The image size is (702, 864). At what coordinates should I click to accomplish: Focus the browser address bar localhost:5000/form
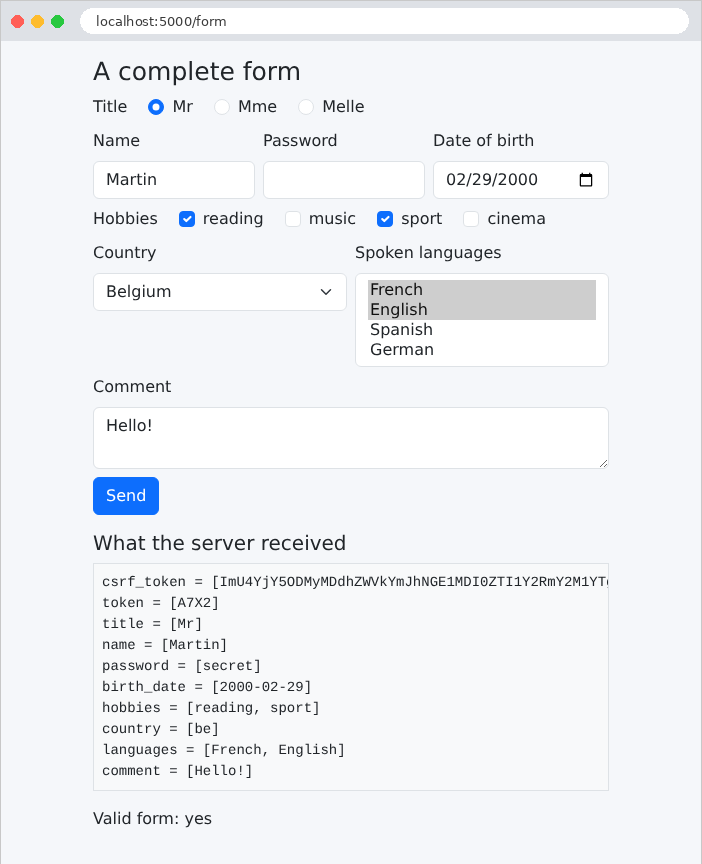click(384, 21)
